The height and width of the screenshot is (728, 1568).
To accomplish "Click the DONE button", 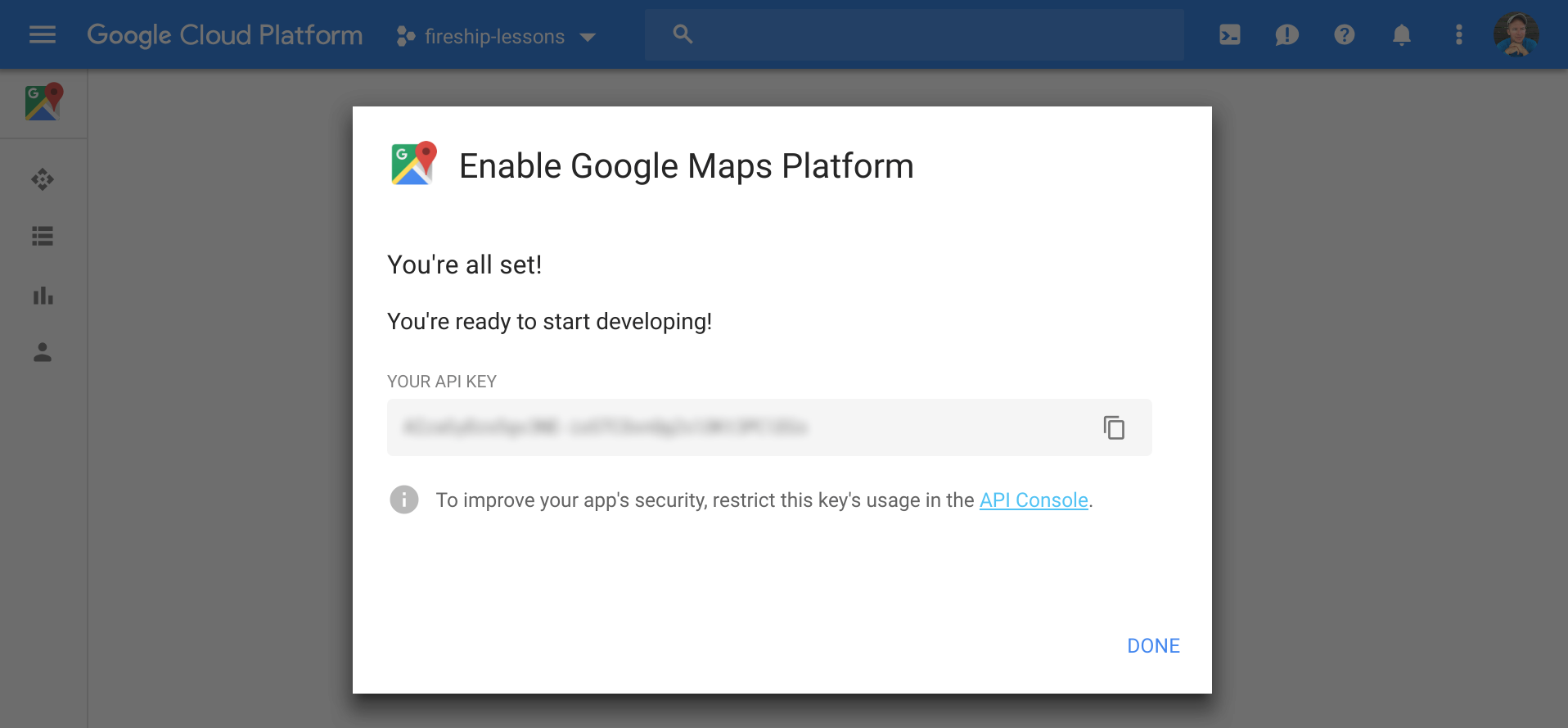I will coord(1153,645).
